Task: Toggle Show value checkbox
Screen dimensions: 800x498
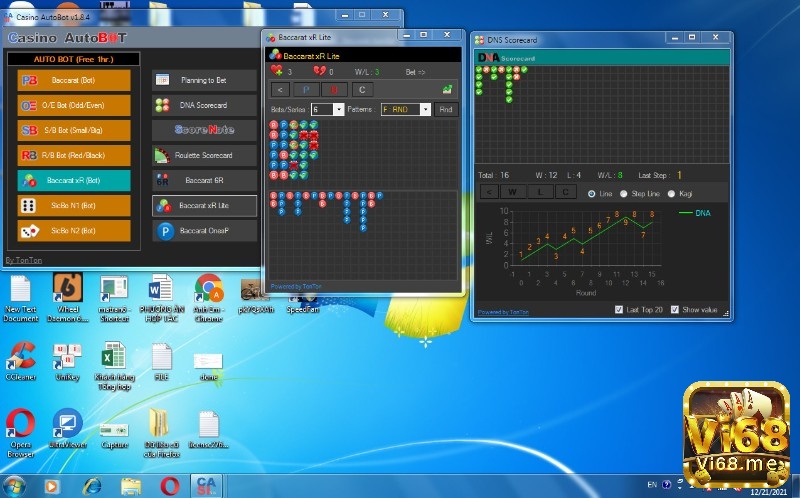Action: [x=674, y=310]
